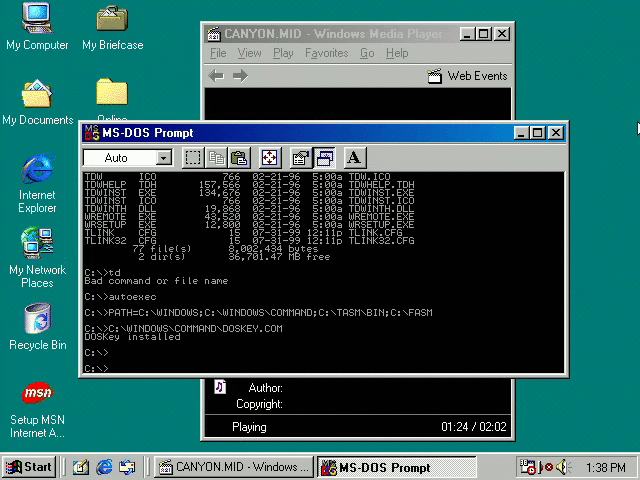The width and height of the screenshot is (640, 480).
Task: Select the My Documents desktop icon
Action: tap(37, 102)
